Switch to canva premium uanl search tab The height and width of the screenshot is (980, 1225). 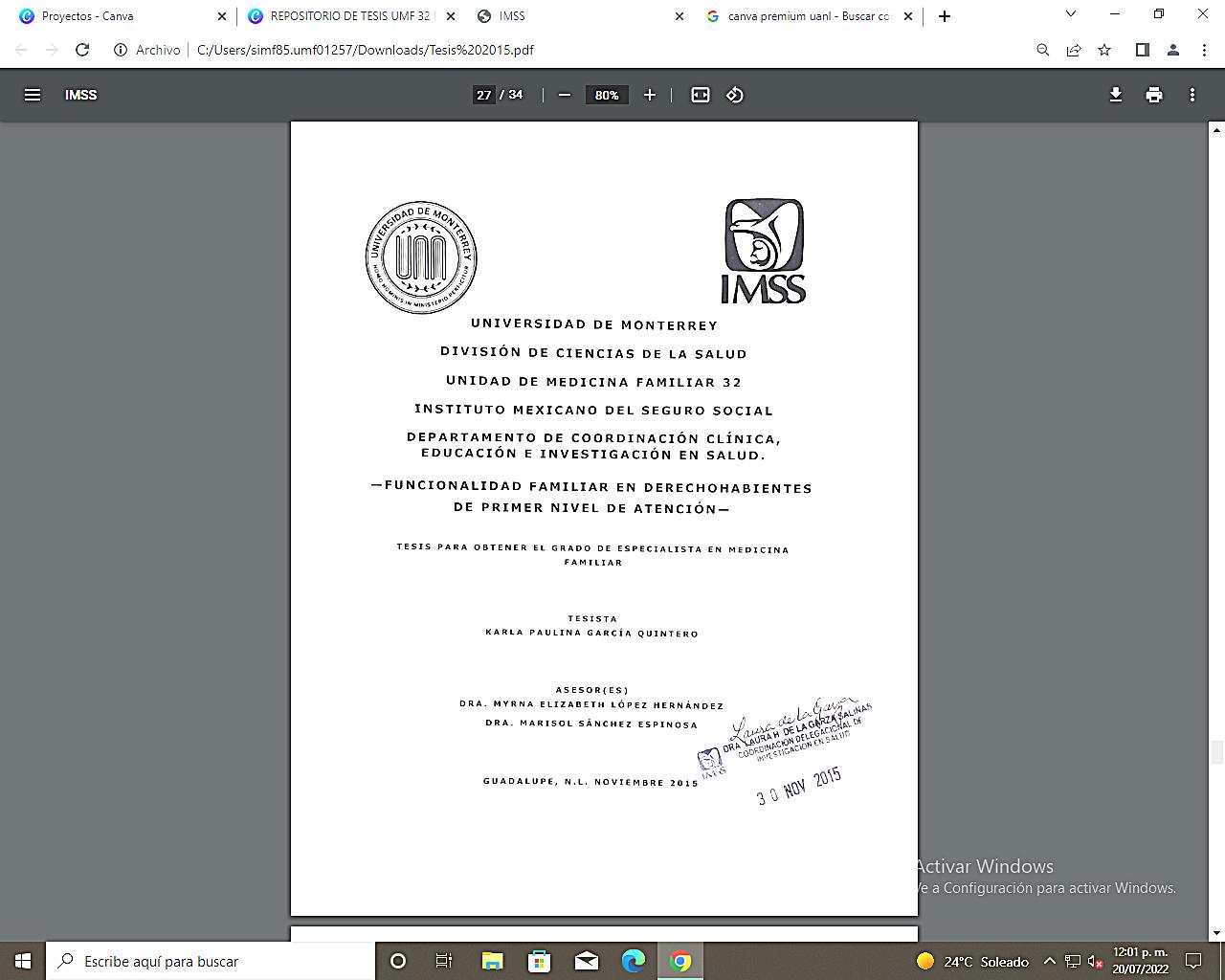click(809, 16)
